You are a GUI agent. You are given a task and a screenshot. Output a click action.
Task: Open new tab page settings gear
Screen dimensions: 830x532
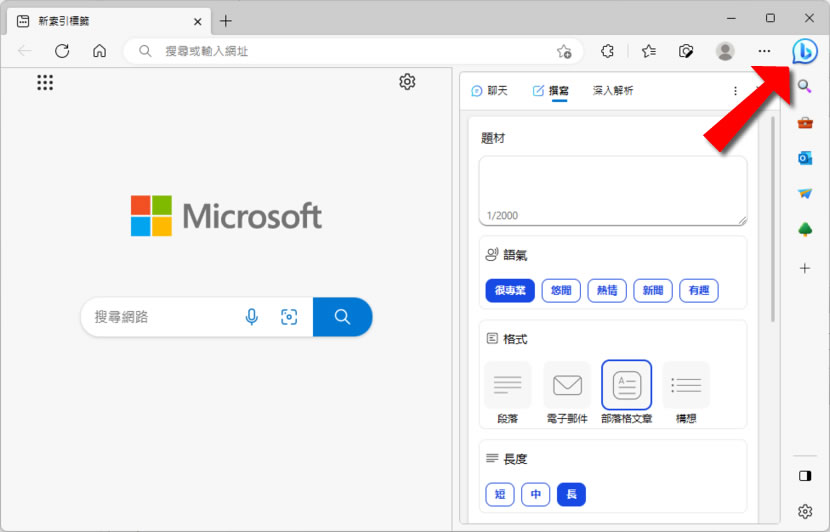click(407, 82)
